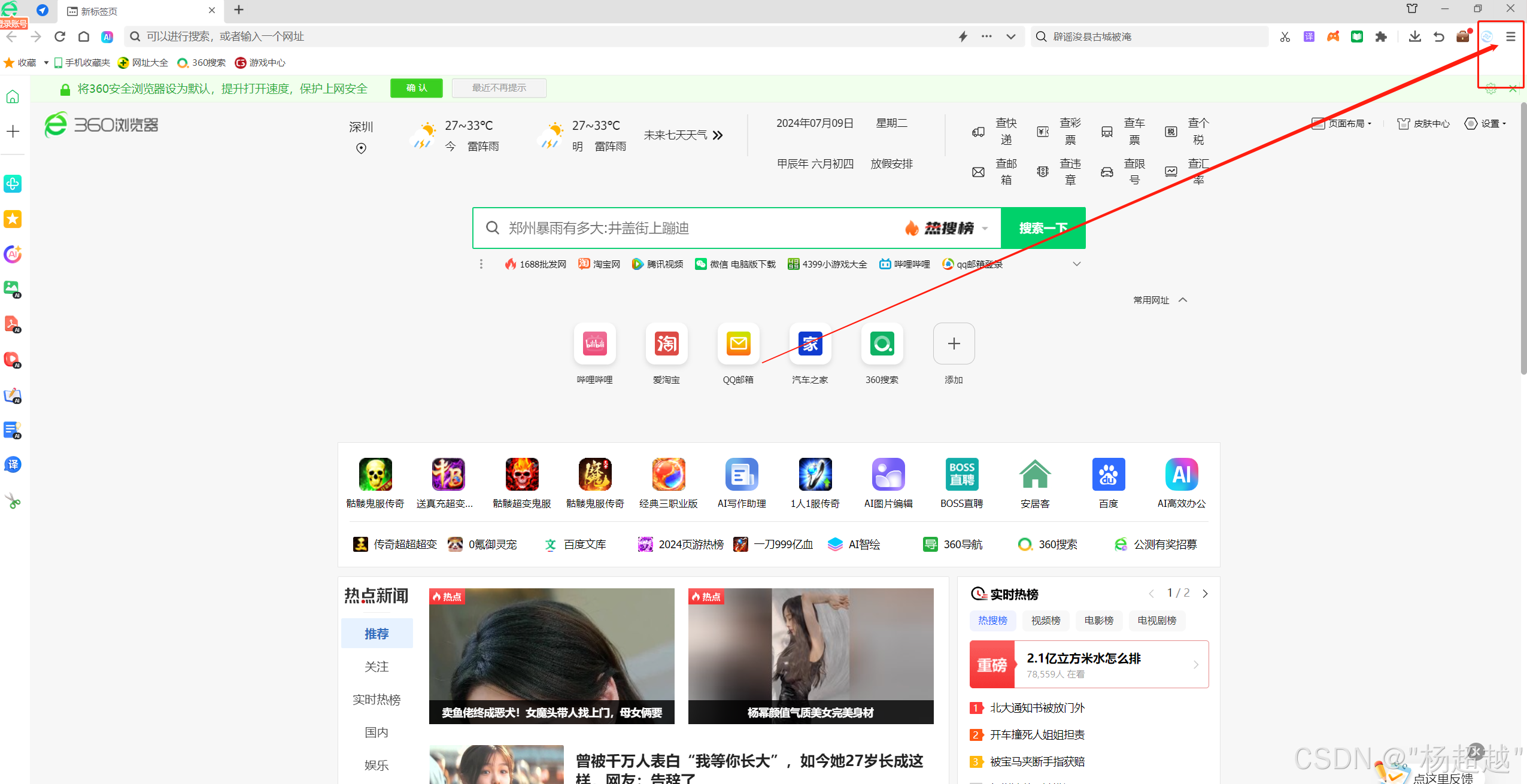Switch to the 视频榜 tab

pyautogui.click(x=1046, y=621)
